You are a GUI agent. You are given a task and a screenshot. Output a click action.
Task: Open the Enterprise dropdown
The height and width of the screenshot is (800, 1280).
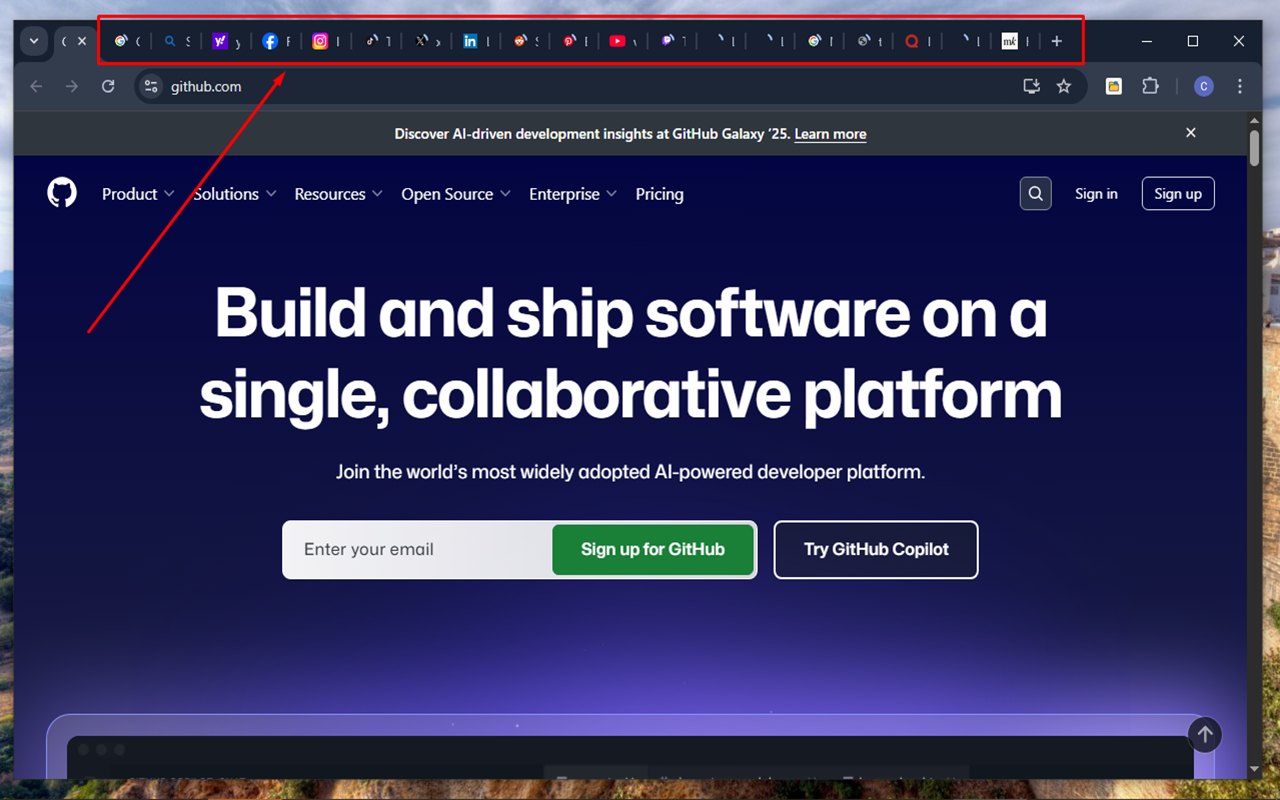tap(573, 194)
